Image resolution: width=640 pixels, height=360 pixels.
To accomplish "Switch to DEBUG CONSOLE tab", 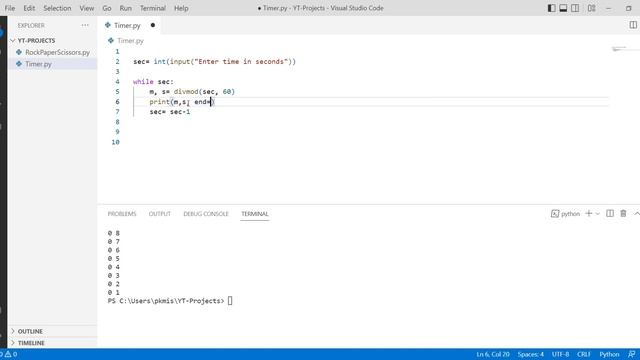I will (x=206, y=214).
